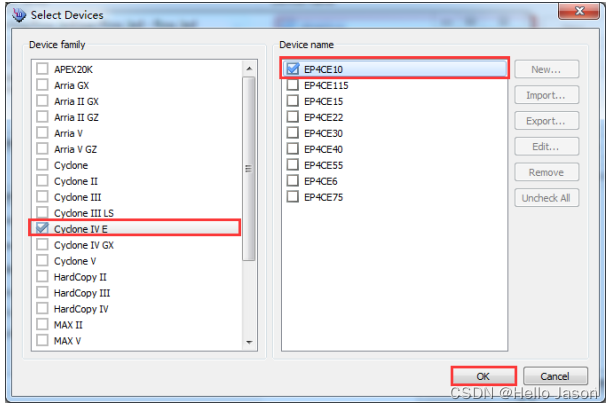Click the device family scrollbar thumb
The height and width of the screenshot is (409, 612).
pos(249,169)
